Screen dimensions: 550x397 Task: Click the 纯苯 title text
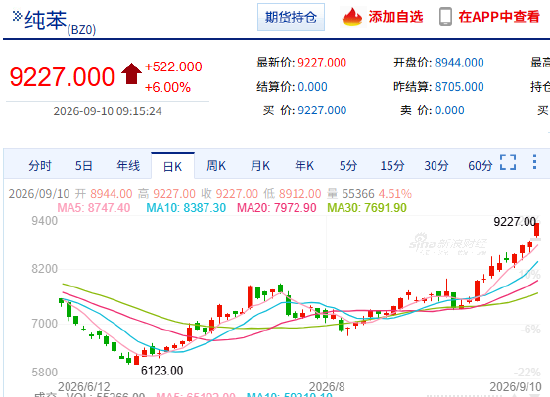[46, 20]
